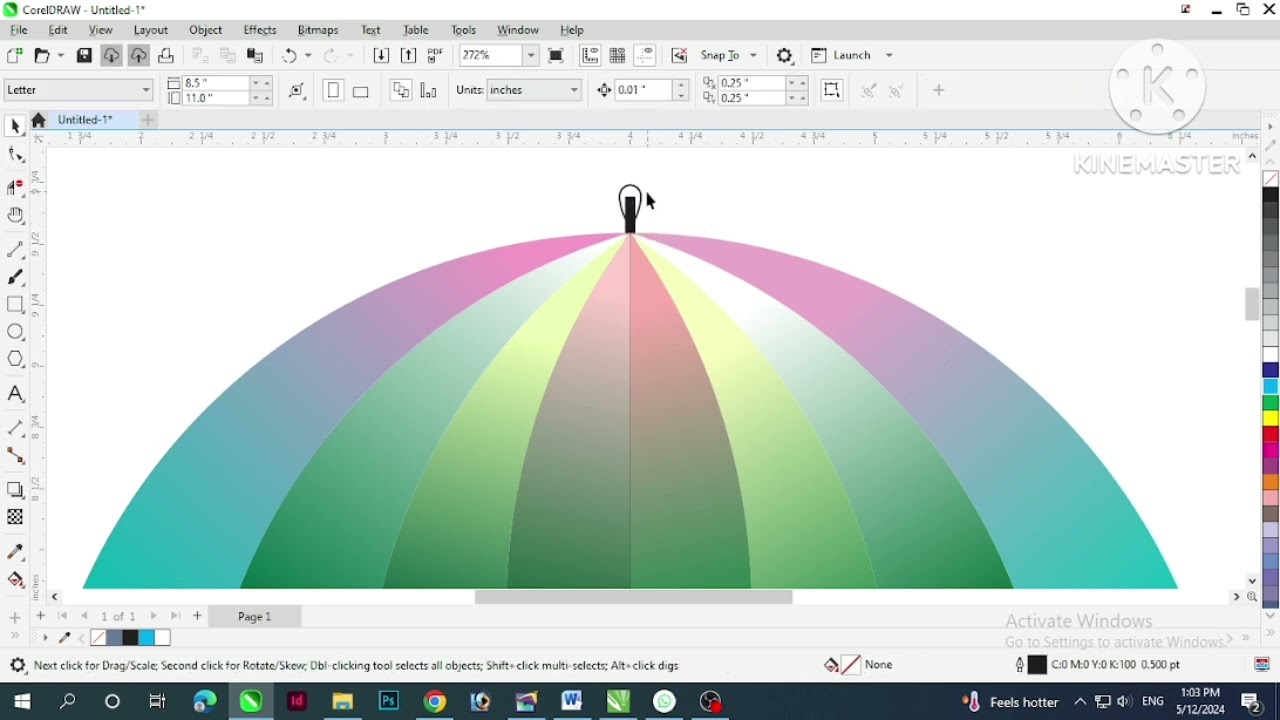Click Quick customize plus on property bar
The image size is (1280, 720).
(938, 91)
